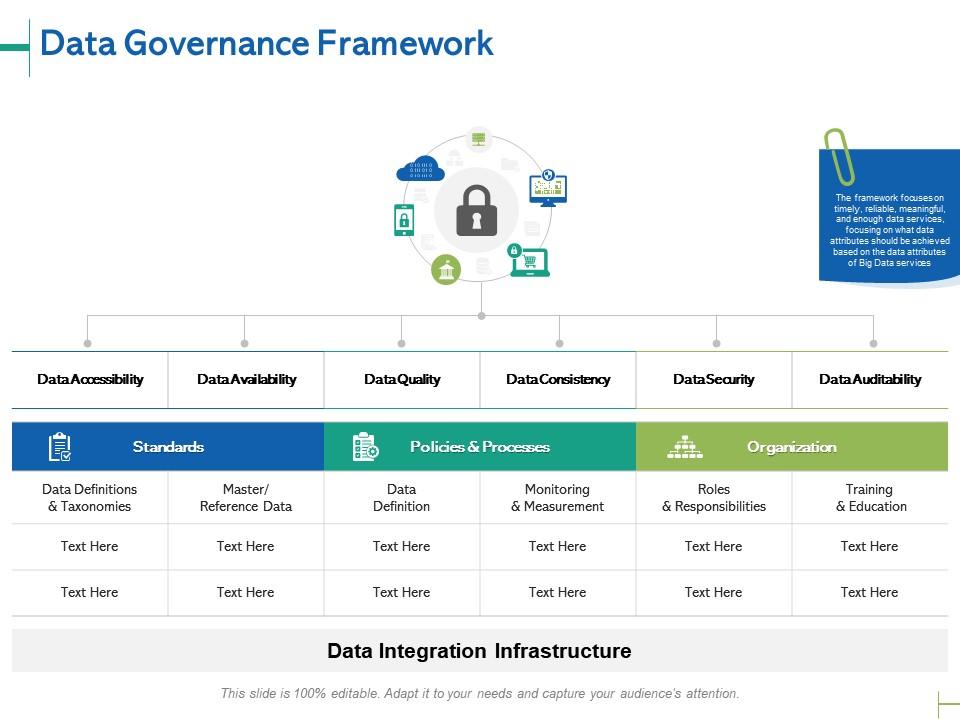The height and width of the screenshot is (720, 960).
Task: Click the Data Accessibility heading
Action: pyautogui.click(x=90, y=380)
